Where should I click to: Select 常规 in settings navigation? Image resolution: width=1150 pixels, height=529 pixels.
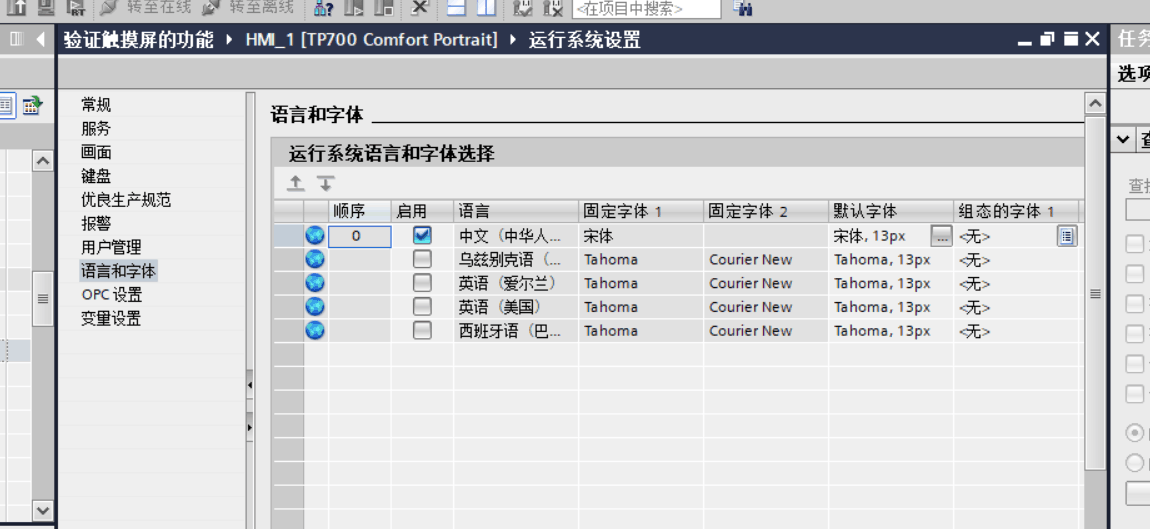pos(96,105)
